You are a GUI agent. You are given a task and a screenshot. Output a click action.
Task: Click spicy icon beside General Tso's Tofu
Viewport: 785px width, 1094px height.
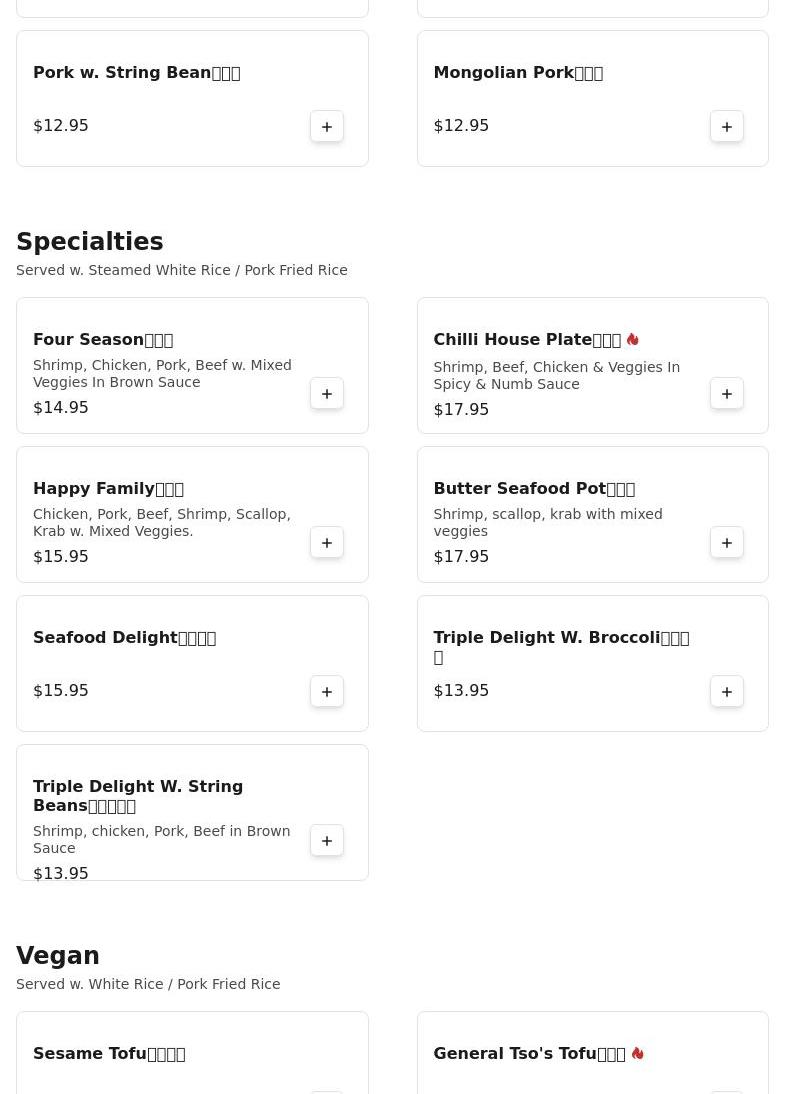(x=637, y=1054)
